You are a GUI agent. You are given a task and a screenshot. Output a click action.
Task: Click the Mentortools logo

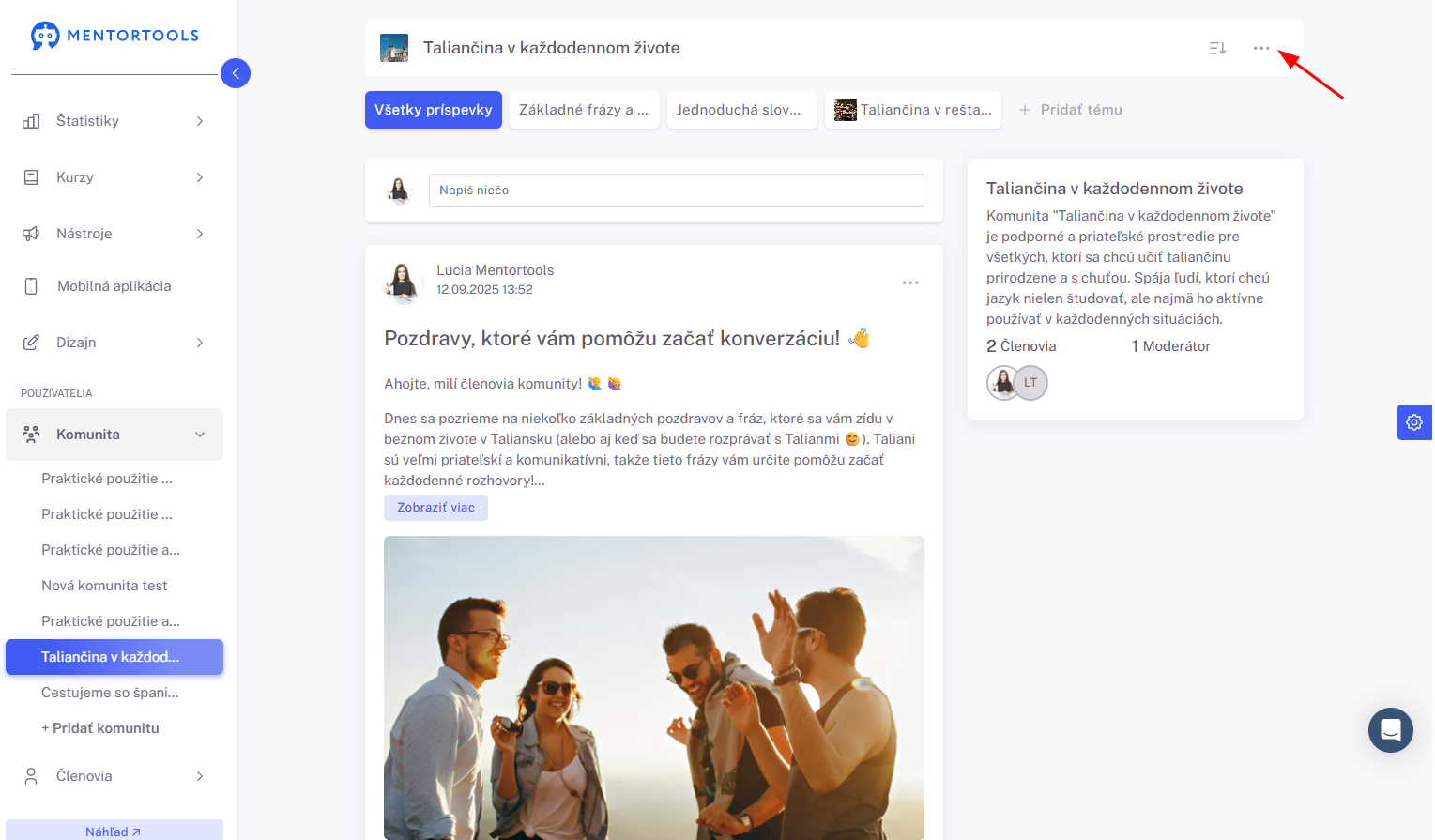pos(114,36)
